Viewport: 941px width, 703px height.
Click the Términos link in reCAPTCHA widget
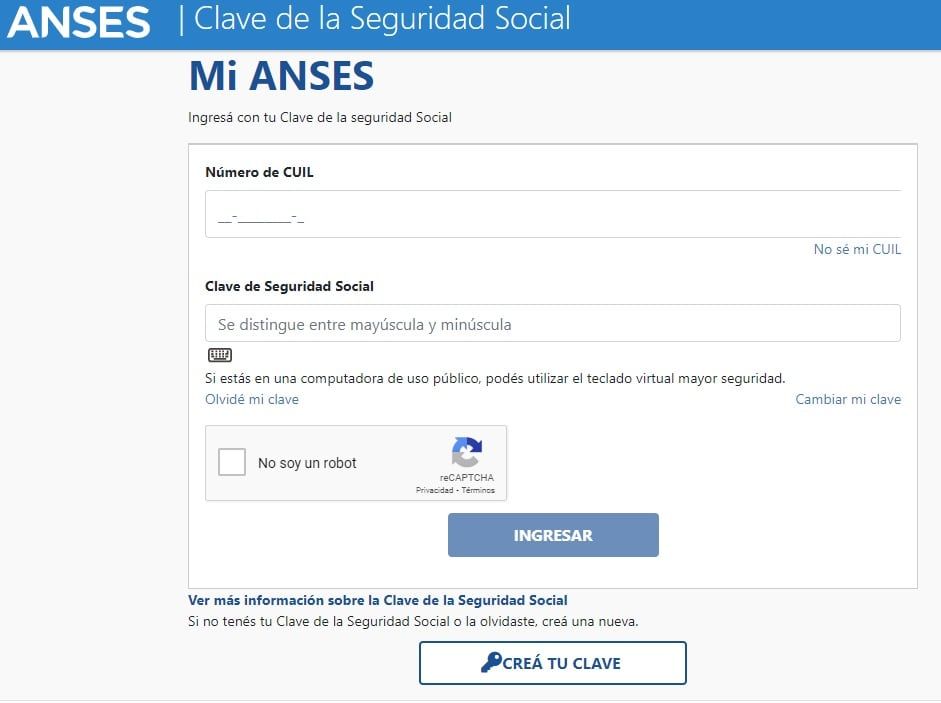[480, 491]
